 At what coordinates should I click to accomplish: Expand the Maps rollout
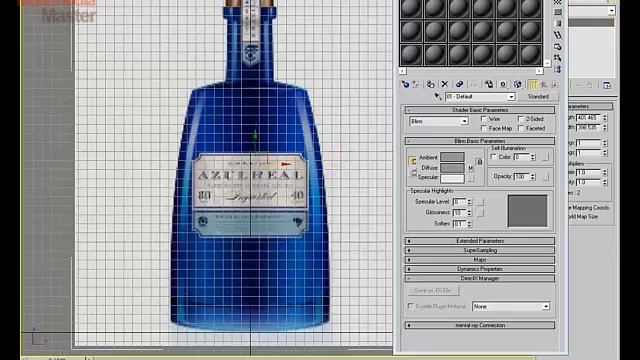[x=480, y=260]
